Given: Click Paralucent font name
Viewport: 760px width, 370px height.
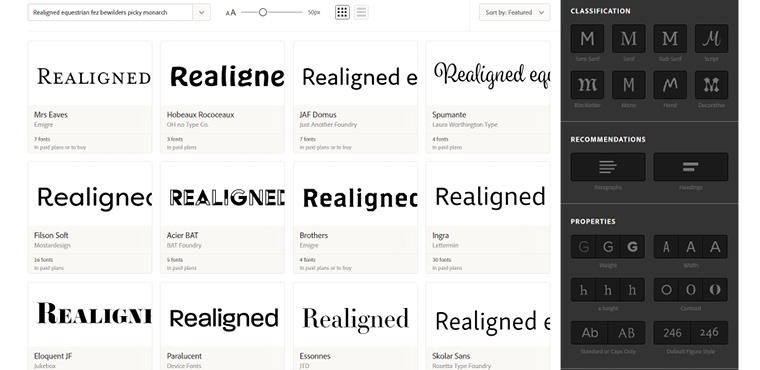Looking at the screenshot, I should pos(184,356).
